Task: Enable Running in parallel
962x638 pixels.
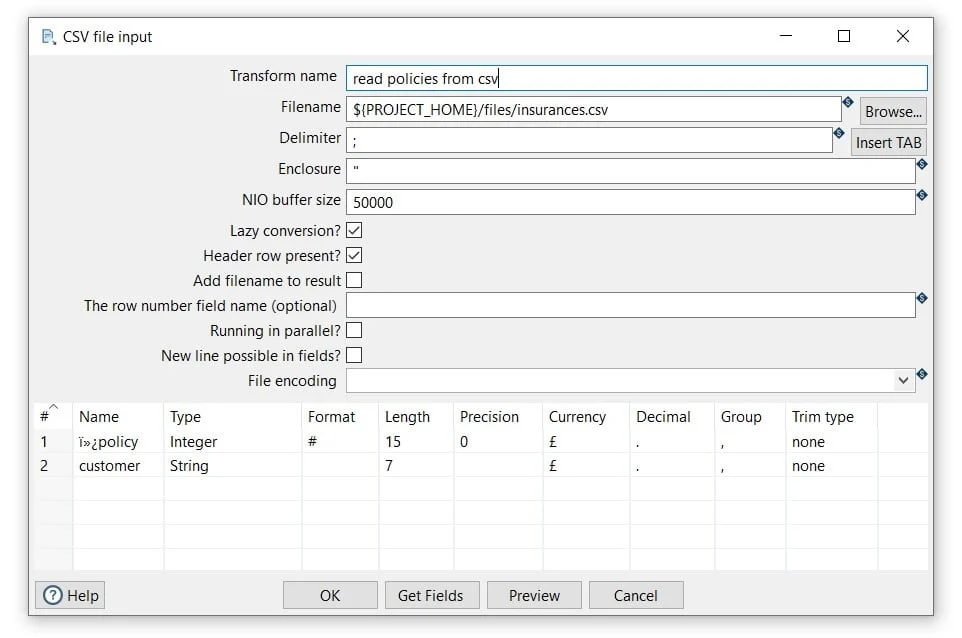Action: click(x=354, y=330)
